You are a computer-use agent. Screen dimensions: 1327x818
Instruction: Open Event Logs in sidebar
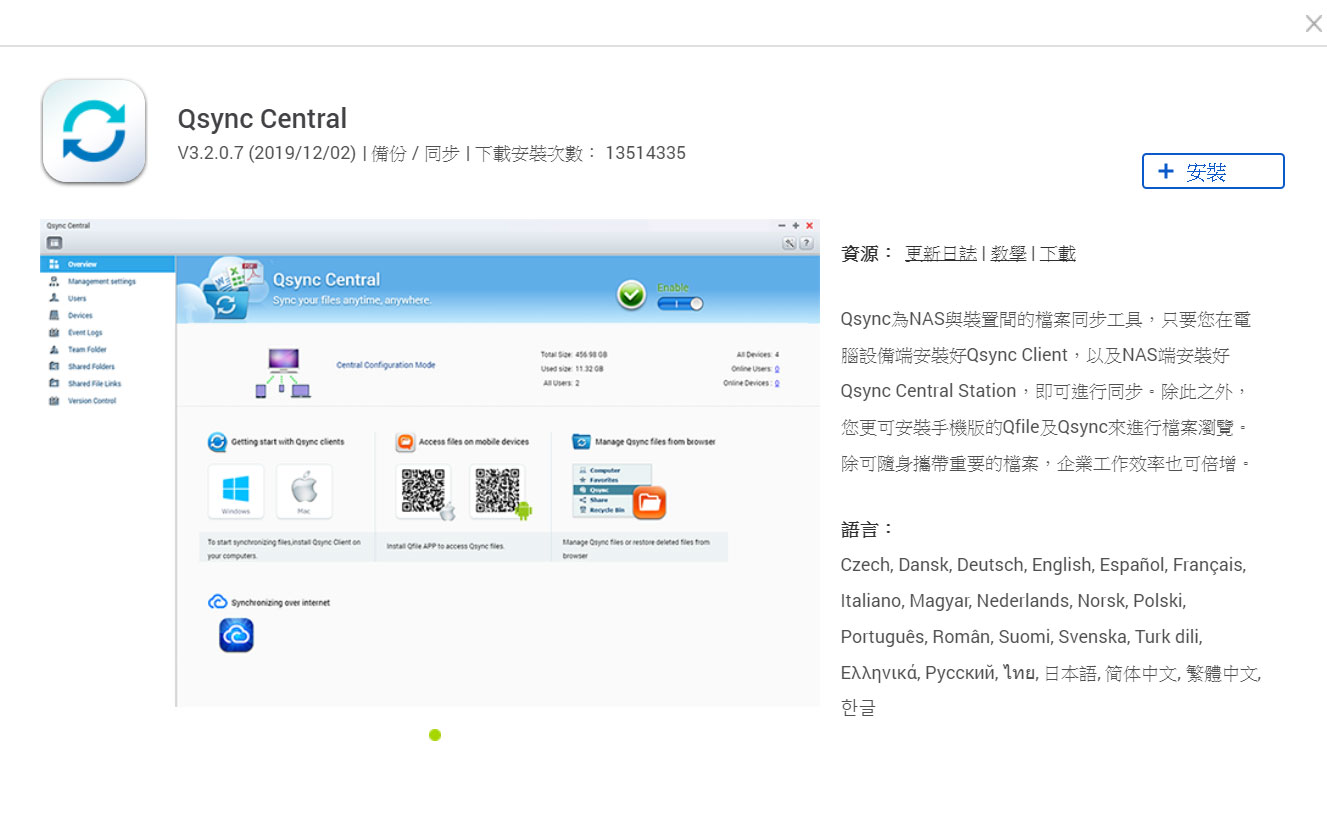[x=85, y=332]
